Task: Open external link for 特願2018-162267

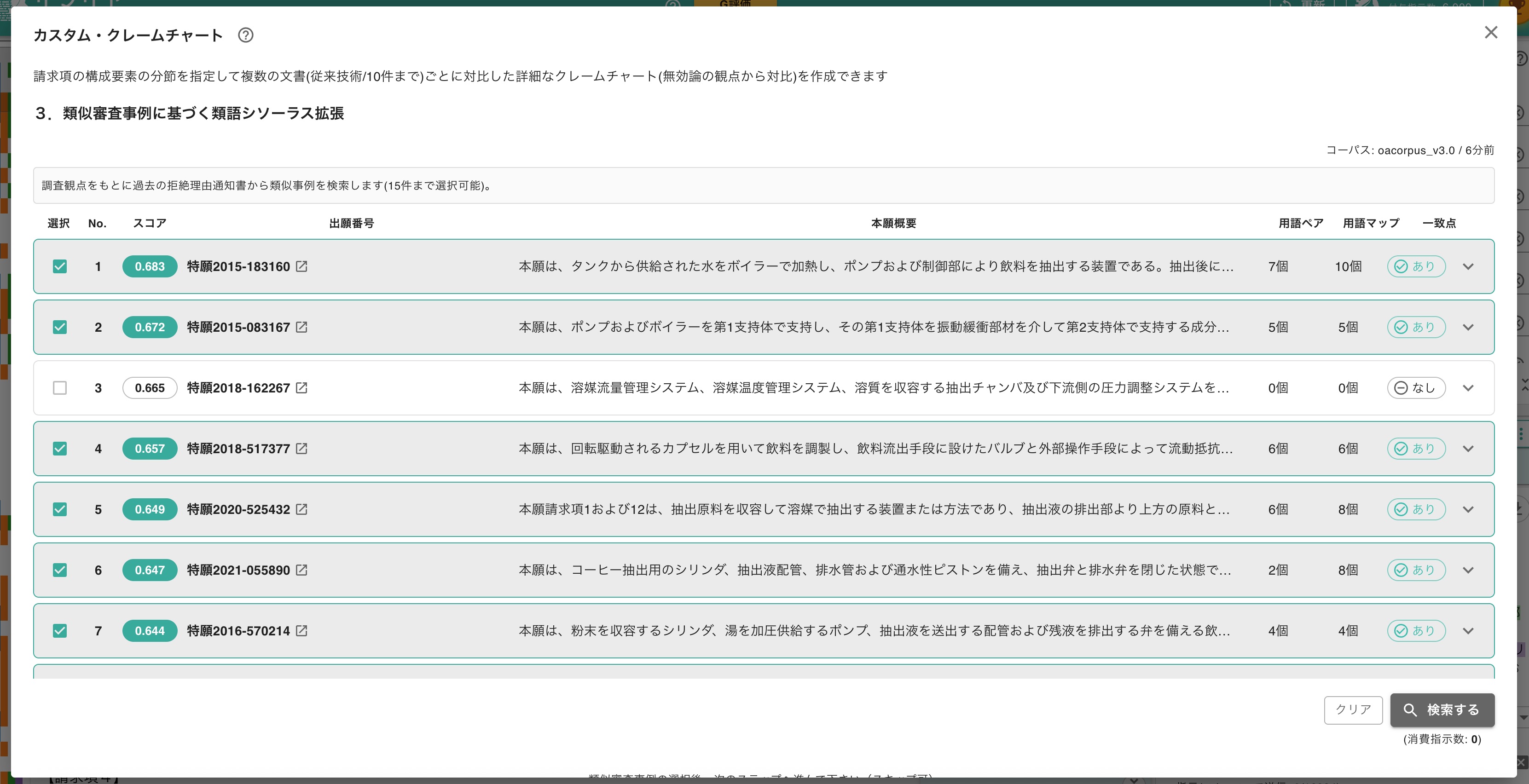Action: click(301, 388)
